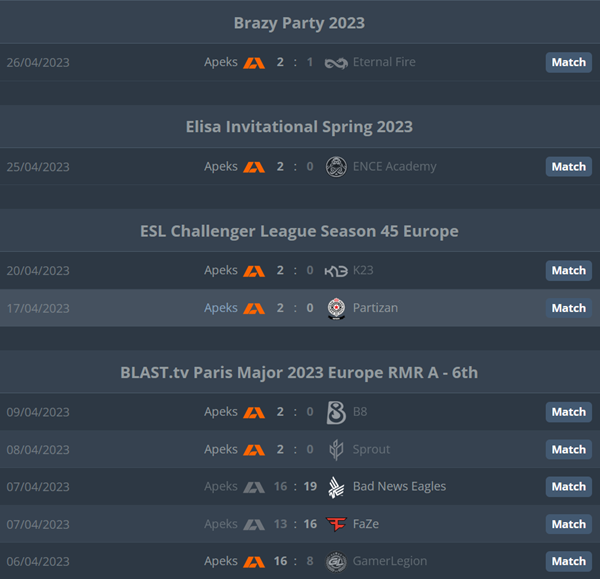The image size is (600, 579).
Task: Open Match for Apeks vs K23
Action: tap(569, 271)
